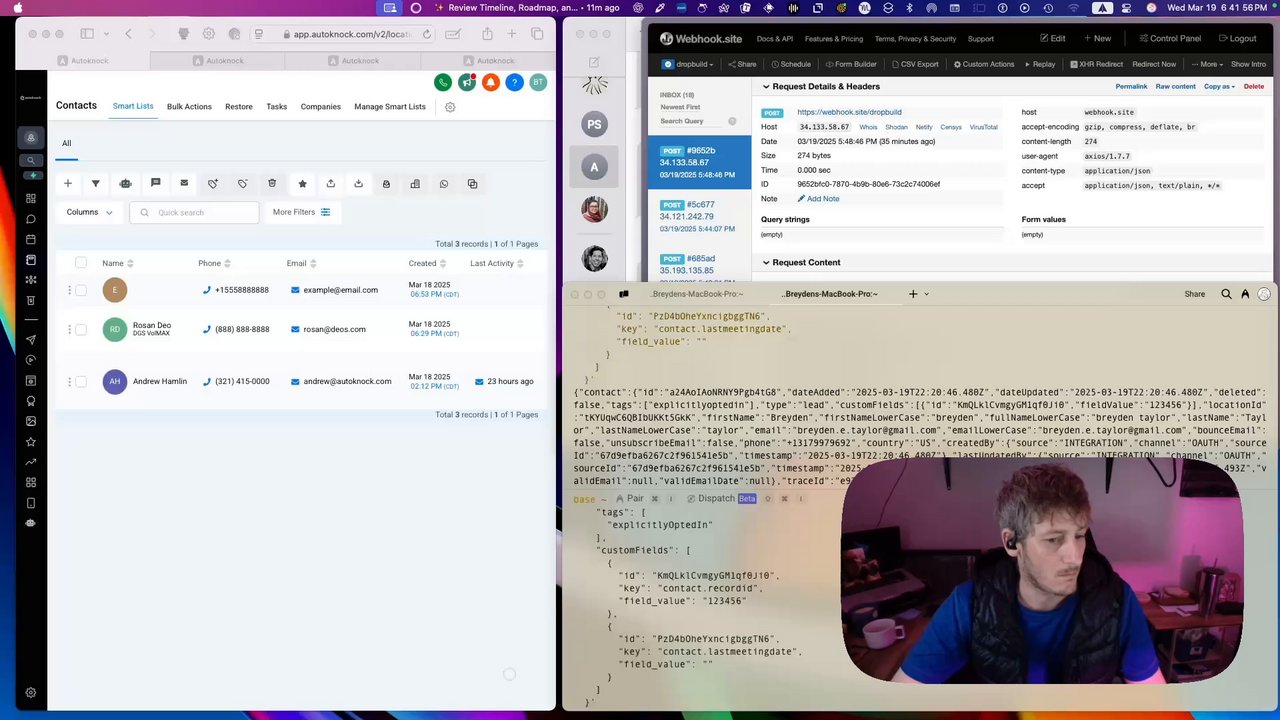Click the star review icon in toolbar

coord(302,184)
